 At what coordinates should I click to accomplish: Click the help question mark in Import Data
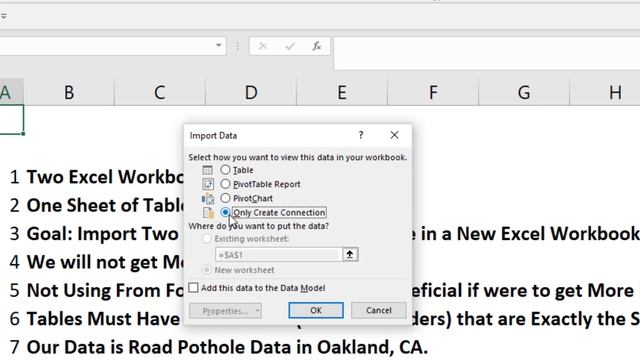pyautogui.click(x=361, y=135)
